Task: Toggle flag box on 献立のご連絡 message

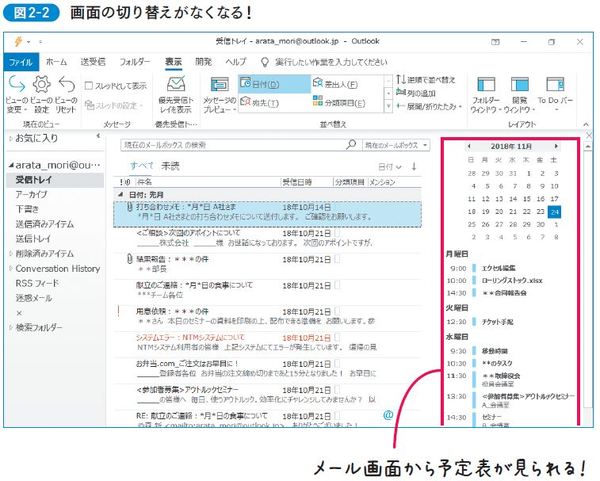Action: click(x=337, y=285)
